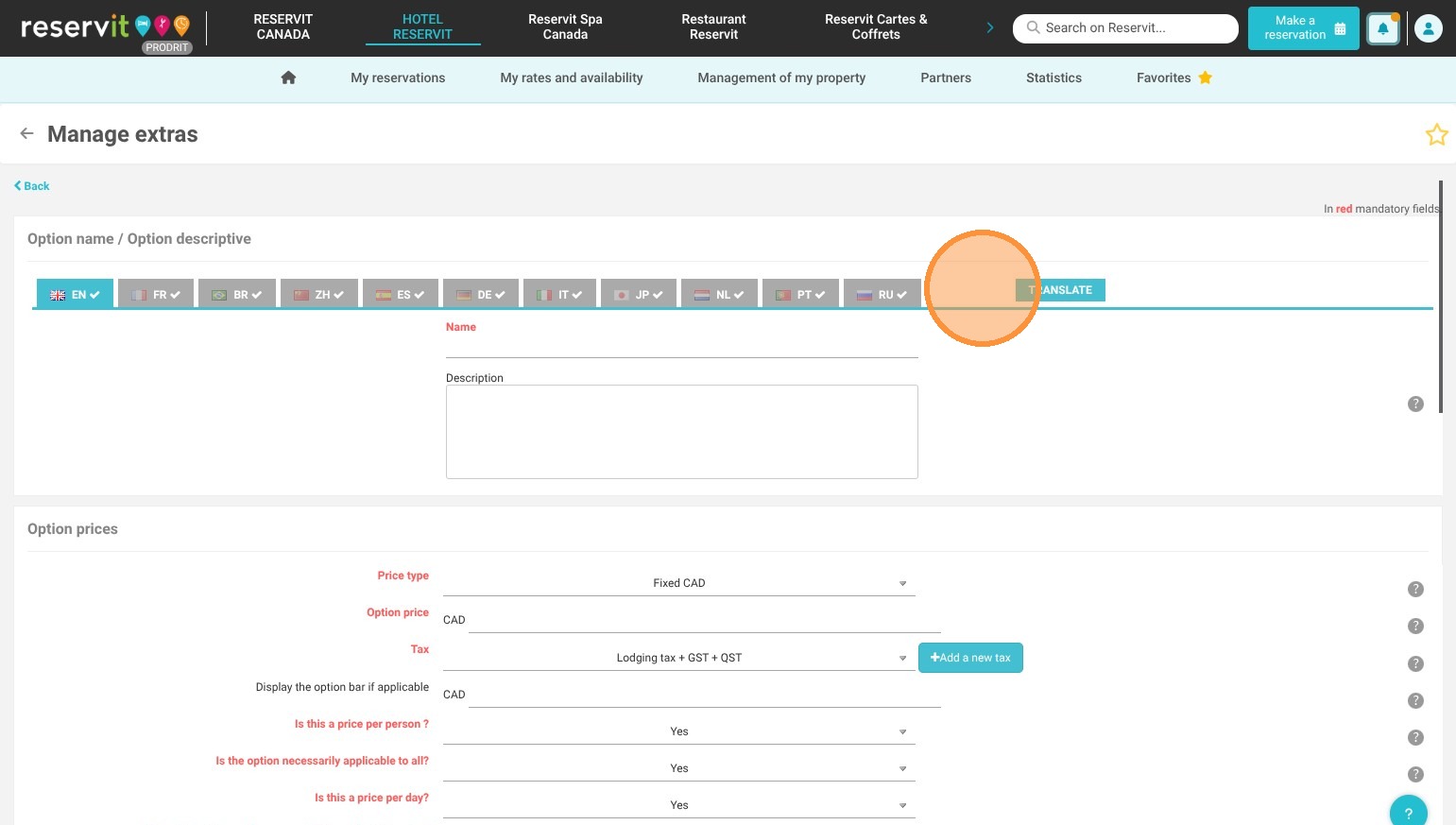Open HOTEL RESERVIT top menu
The image size is (1456, 825).
[422, 27]
